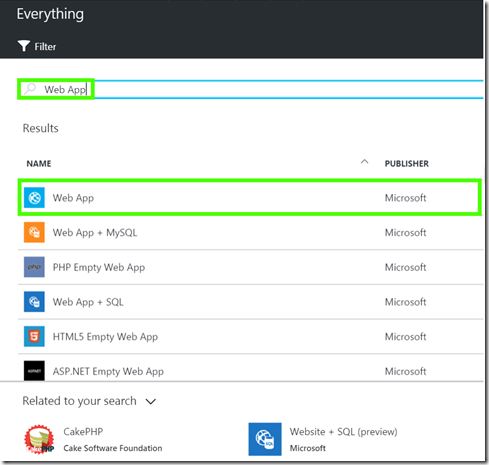
Task: Click Microsoft under Website + SQL (preview)
Action: [308, 448]
